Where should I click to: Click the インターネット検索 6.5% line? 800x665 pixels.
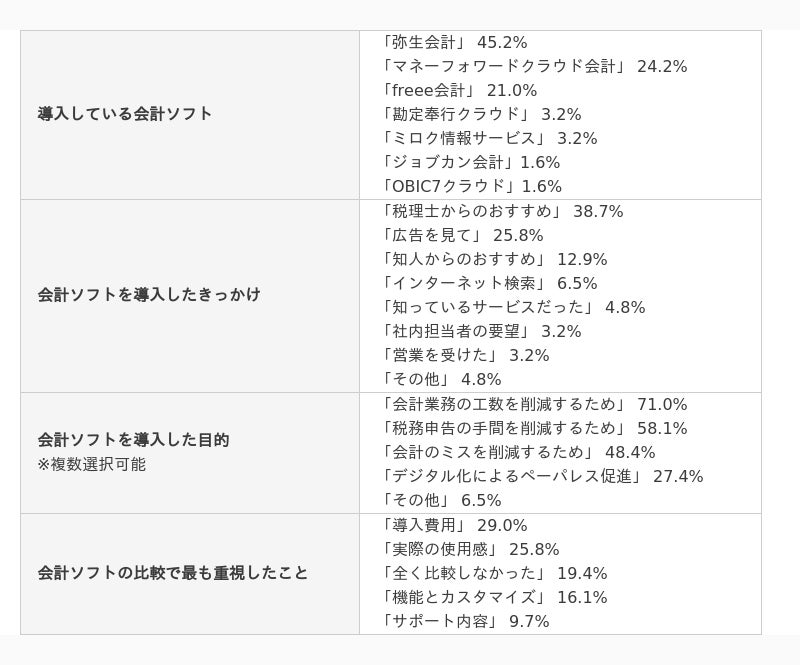[x=489, y=283]
